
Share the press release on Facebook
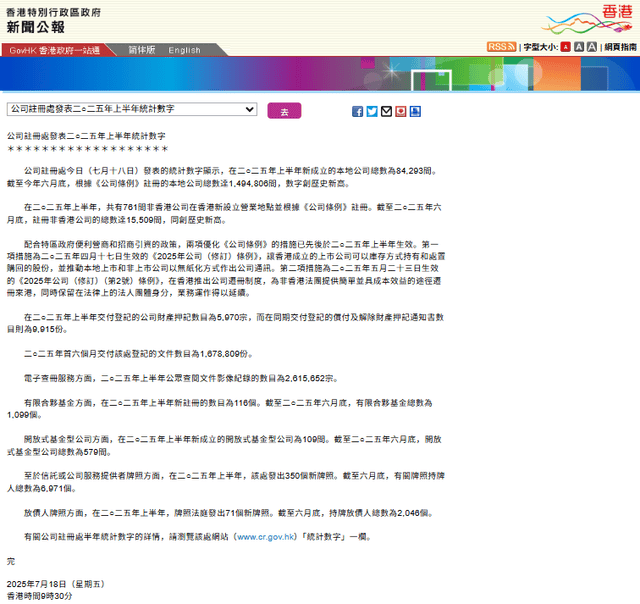pyautogui.click(x=357, y=111)
